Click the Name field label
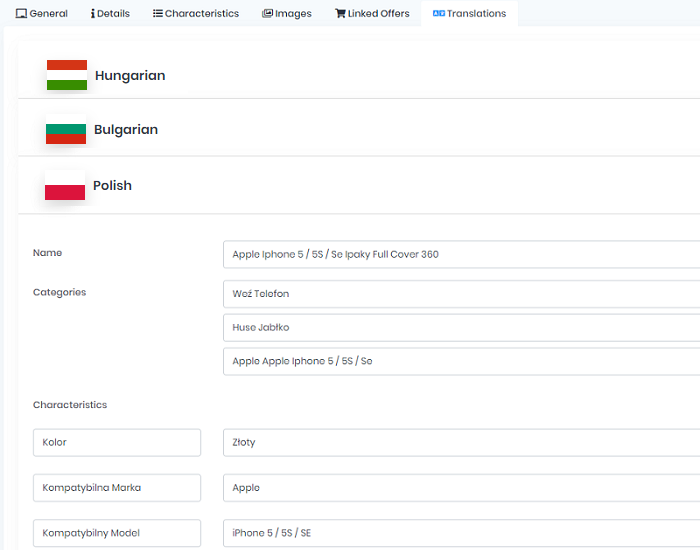This screenshot has width=700, height=550. 47,253
